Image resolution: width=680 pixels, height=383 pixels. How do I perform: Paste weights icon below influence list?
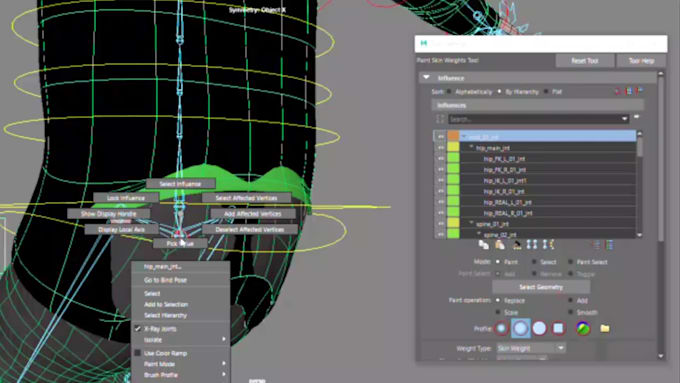point(500,245)
